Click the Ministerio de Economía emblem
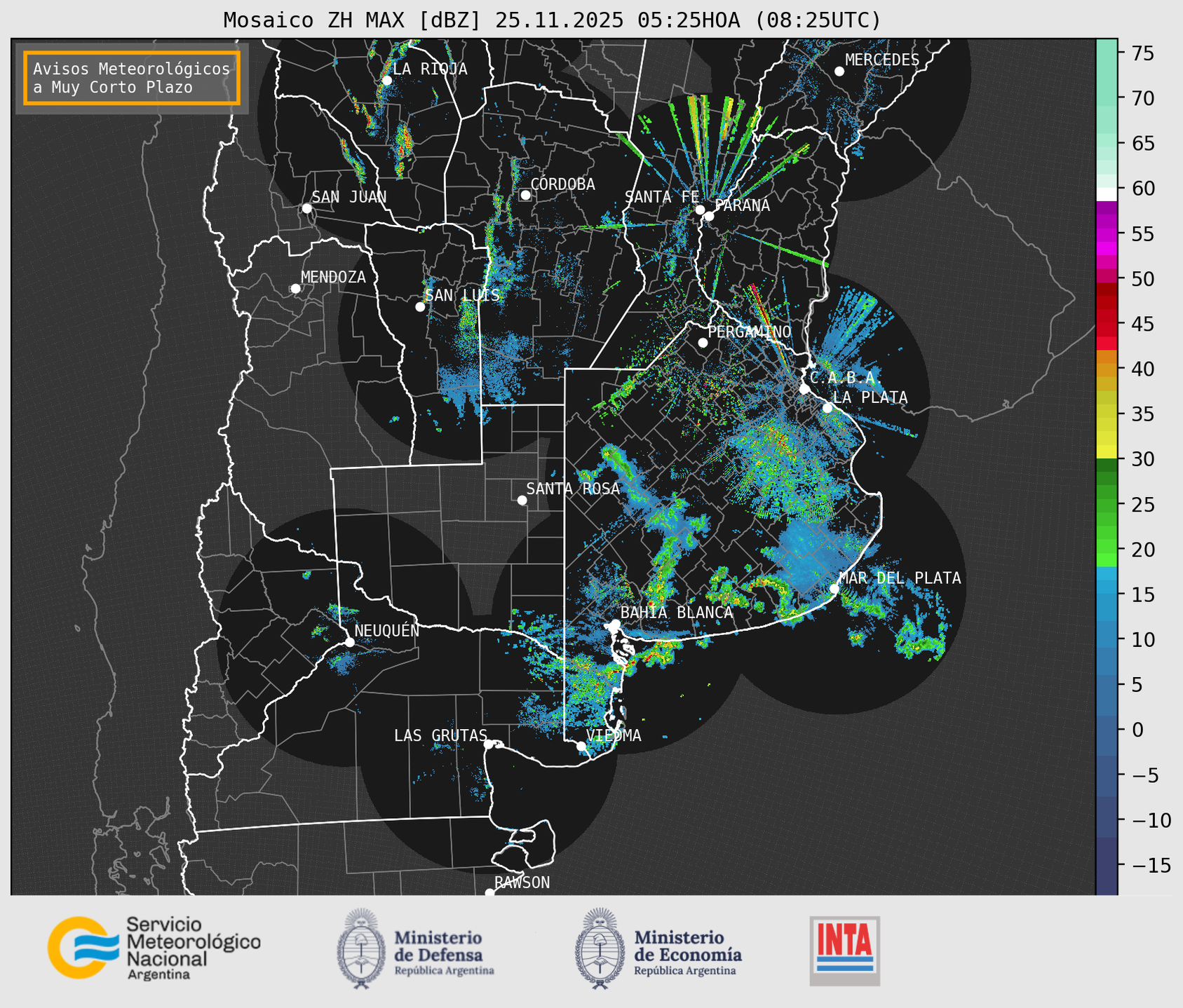The image size is (1183, 1008). [600, 949]
